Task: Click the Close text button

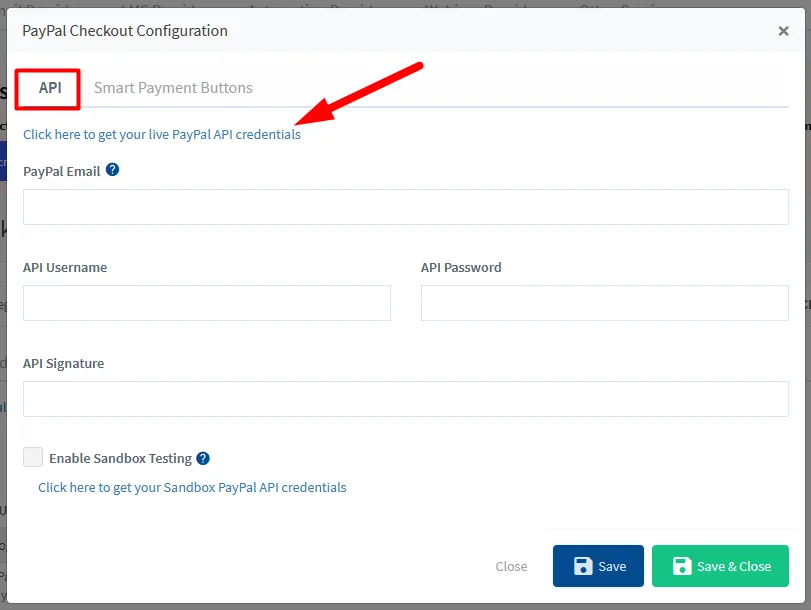Action: [512, 567]
